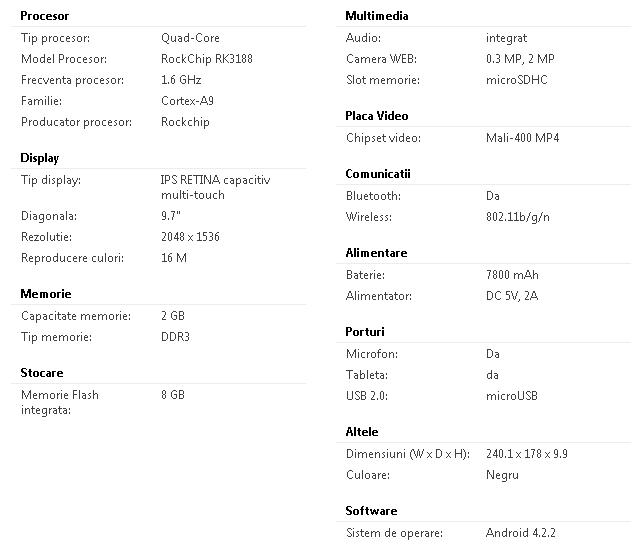Select the Cortex-A9 family value
Image resolution: width=637 pixels, height=545 pixels.
pyautogui.click(x=185, y=101)
